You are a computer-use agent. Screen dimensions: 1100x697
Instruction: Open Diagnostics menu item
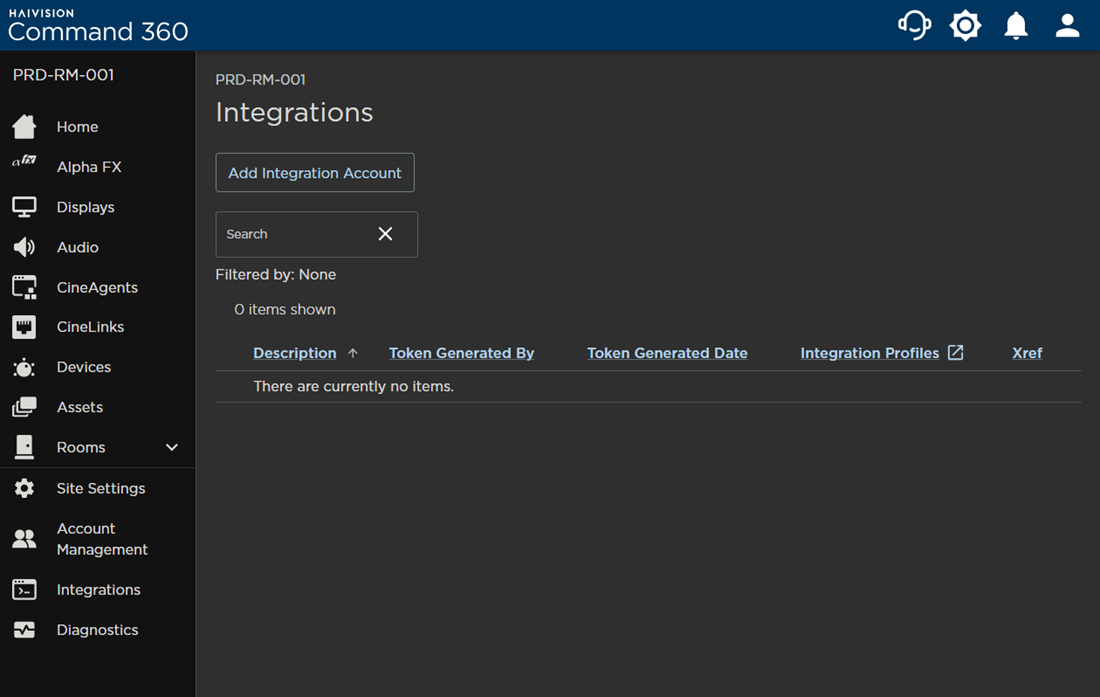[x=98, y=630]
